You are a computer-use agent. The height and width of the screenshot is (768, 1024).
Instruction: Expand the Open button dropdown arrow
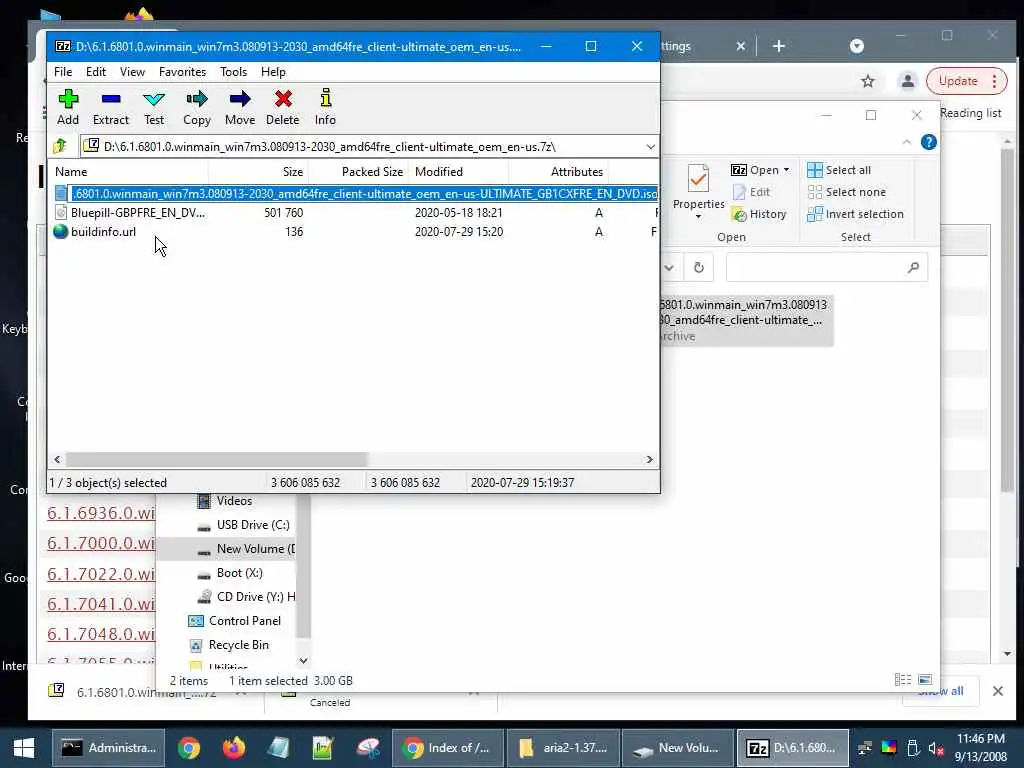[786, 170]
